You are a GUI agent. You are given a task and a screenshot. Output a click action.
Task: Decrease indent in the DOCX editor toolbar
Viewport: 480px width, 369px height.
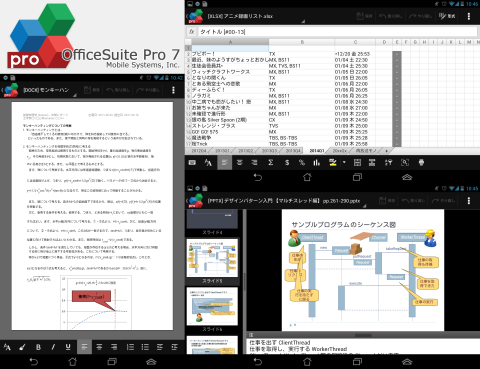[x=160, y=347]
